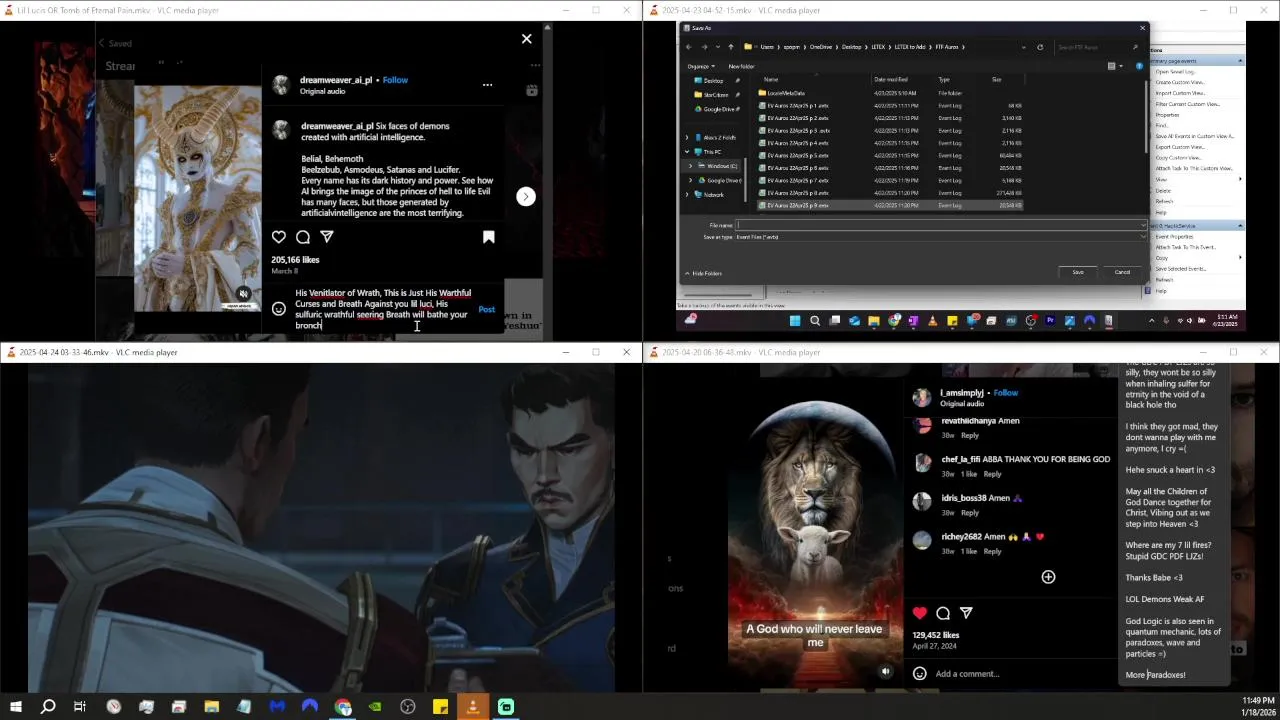The height and width of the screenshot is (720, 1280).
Task: Choose Create Custom View in Actions pane
Action: pyautogui.click(x=1180, y=82)
